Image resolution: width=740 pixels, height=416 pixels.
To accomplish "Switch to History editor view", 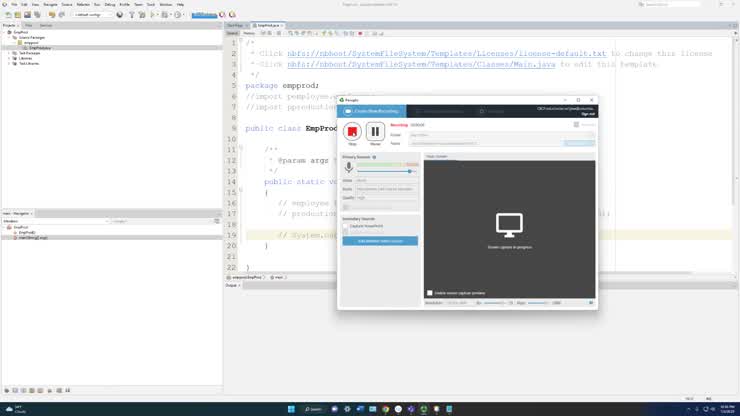I will pos(249,33).
